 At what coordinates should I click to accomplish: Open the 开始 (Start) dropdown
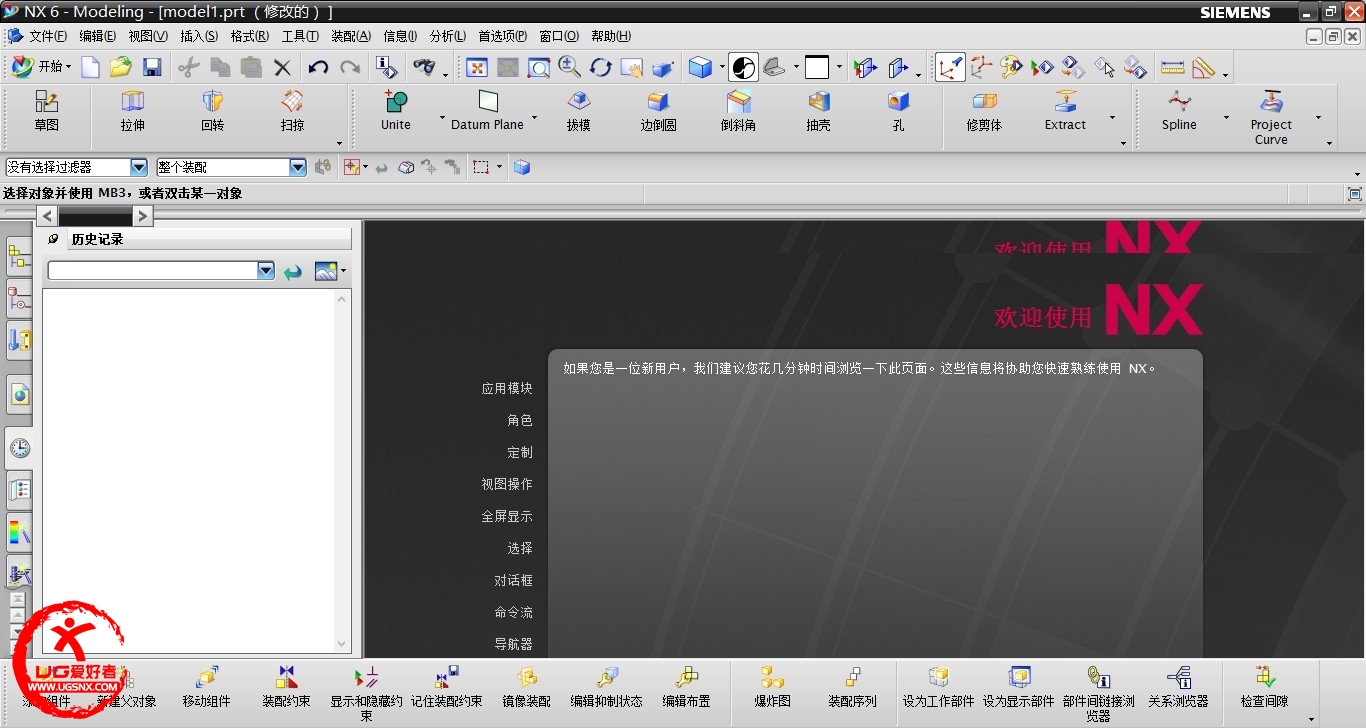41,67
